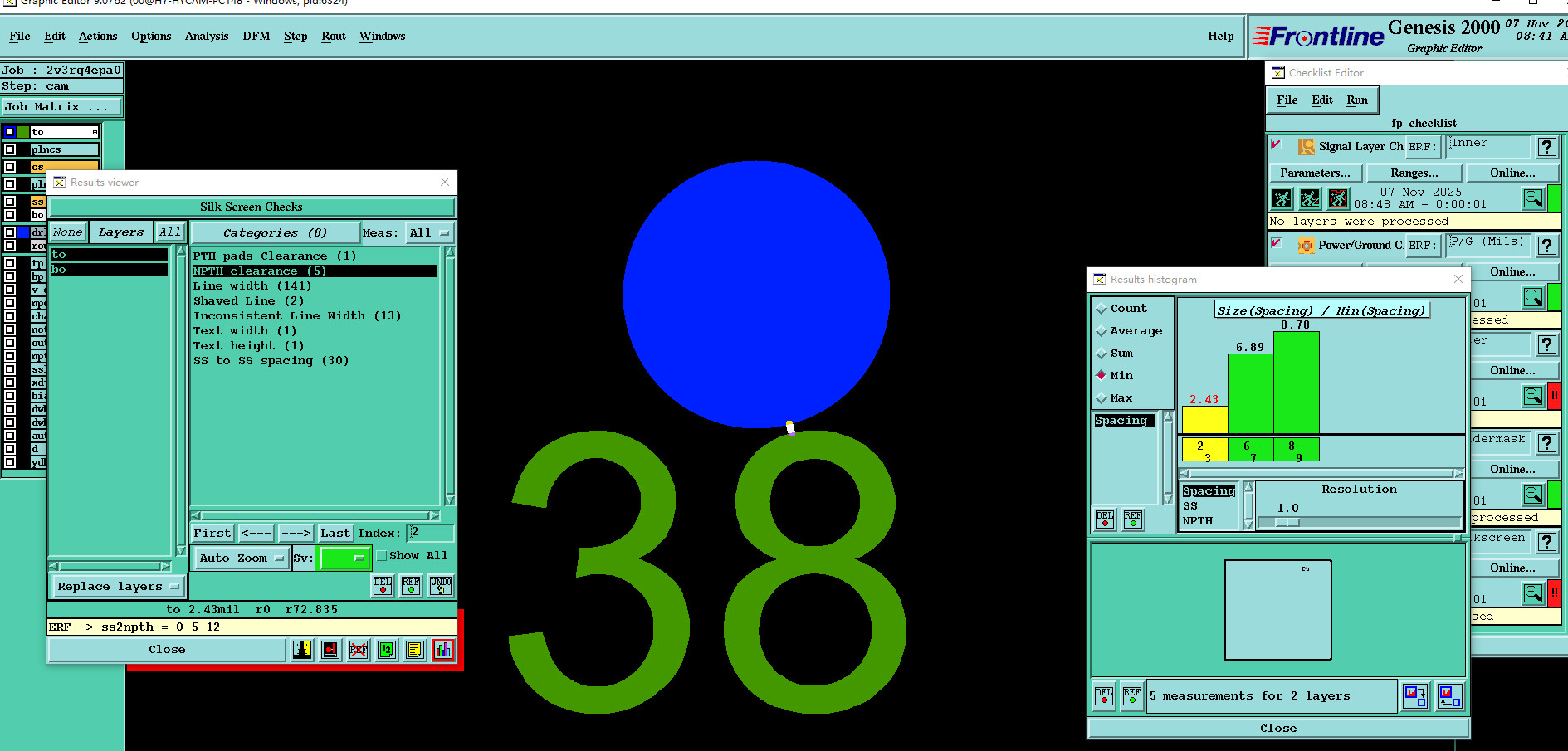Click histogram export icon with downward arrow
The height and width of the screenshot is (751, 1568).
[1415, 696]
